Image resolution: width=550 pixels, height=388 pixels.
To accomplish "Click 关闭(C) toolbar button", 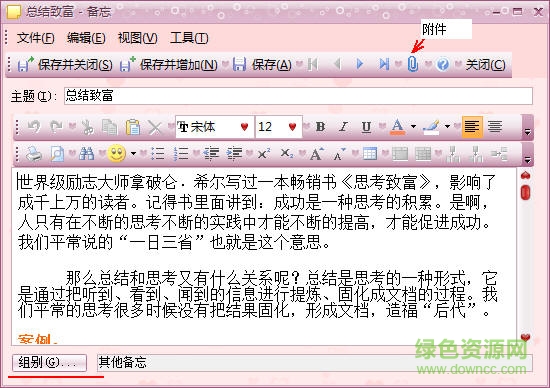I will [x=485, y=65].
